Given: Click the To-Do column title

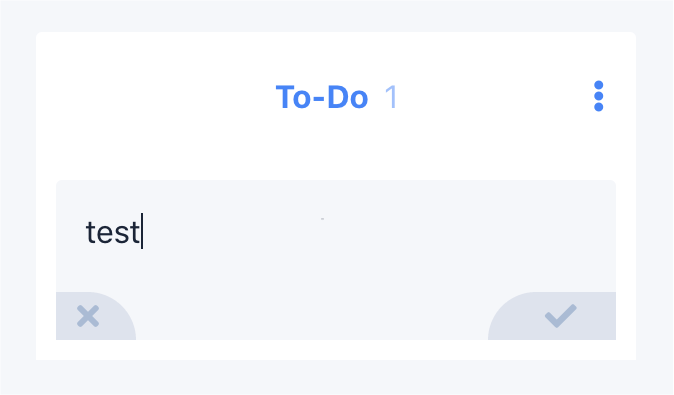Looking at the screenshot, I should pos(322,97).
